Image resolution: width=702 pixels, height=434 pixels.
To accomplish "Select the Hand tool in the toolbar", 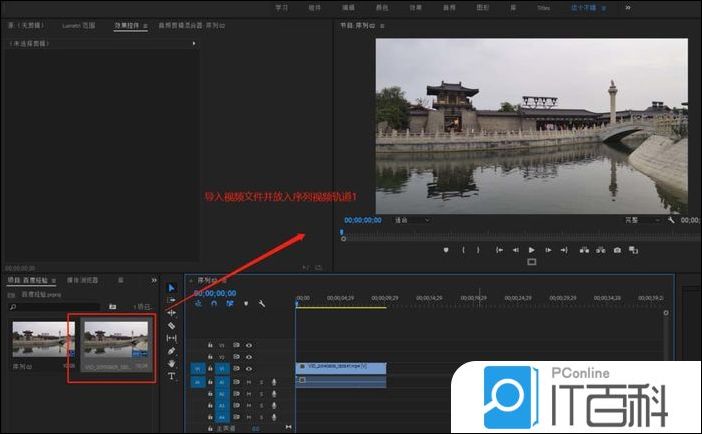I will 171,364.
